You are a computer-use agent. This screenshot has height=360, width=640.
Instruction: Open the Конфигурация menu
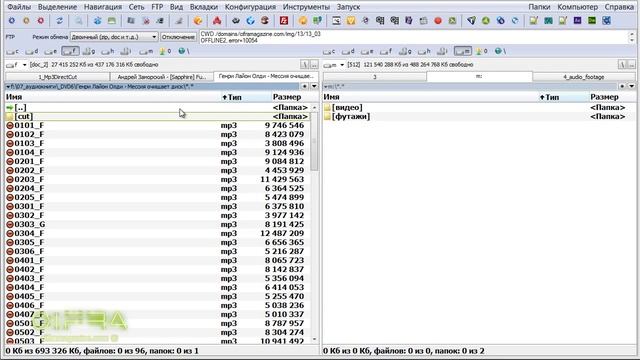(x=250, y=7)
